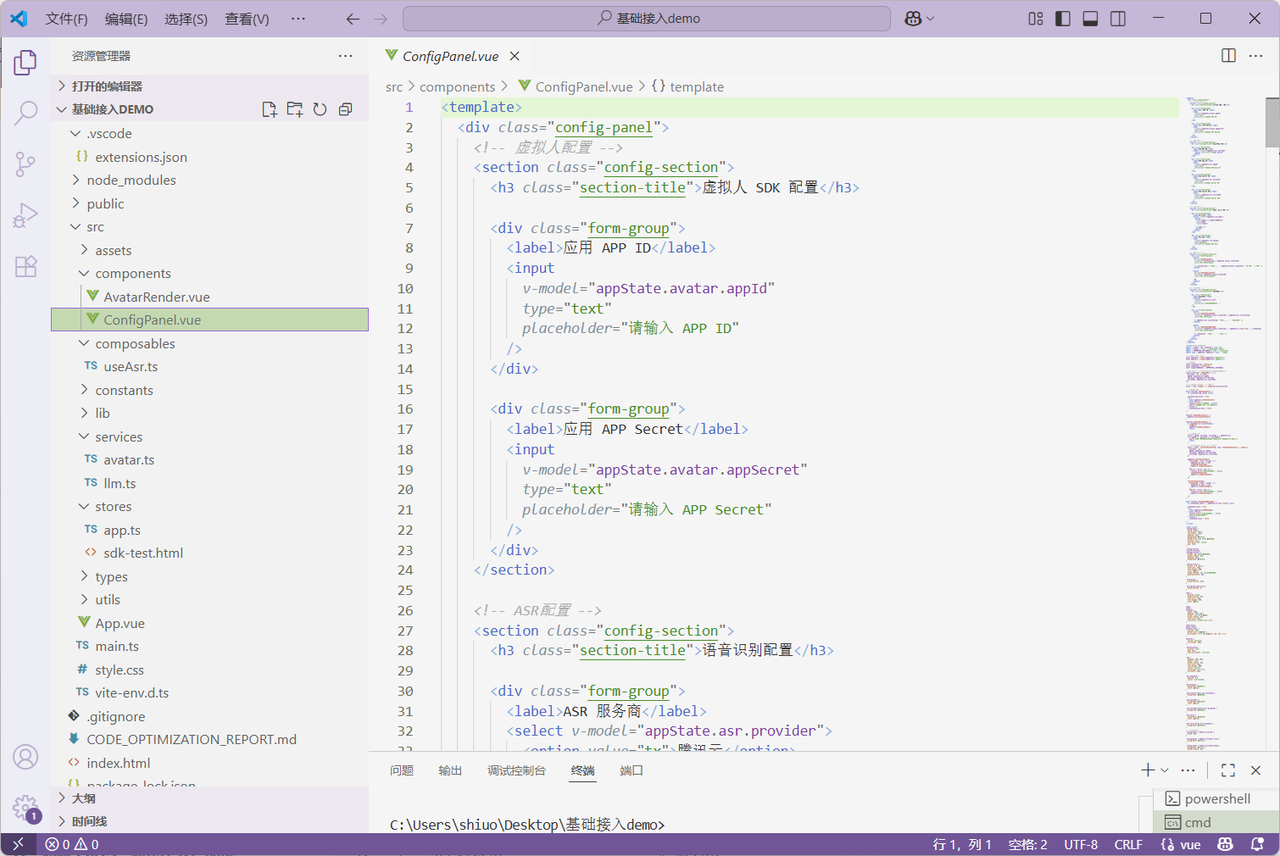Toggle the bottom panel layout button
This screenshot has height=856, width=1280.
[x=1090, y=19]
